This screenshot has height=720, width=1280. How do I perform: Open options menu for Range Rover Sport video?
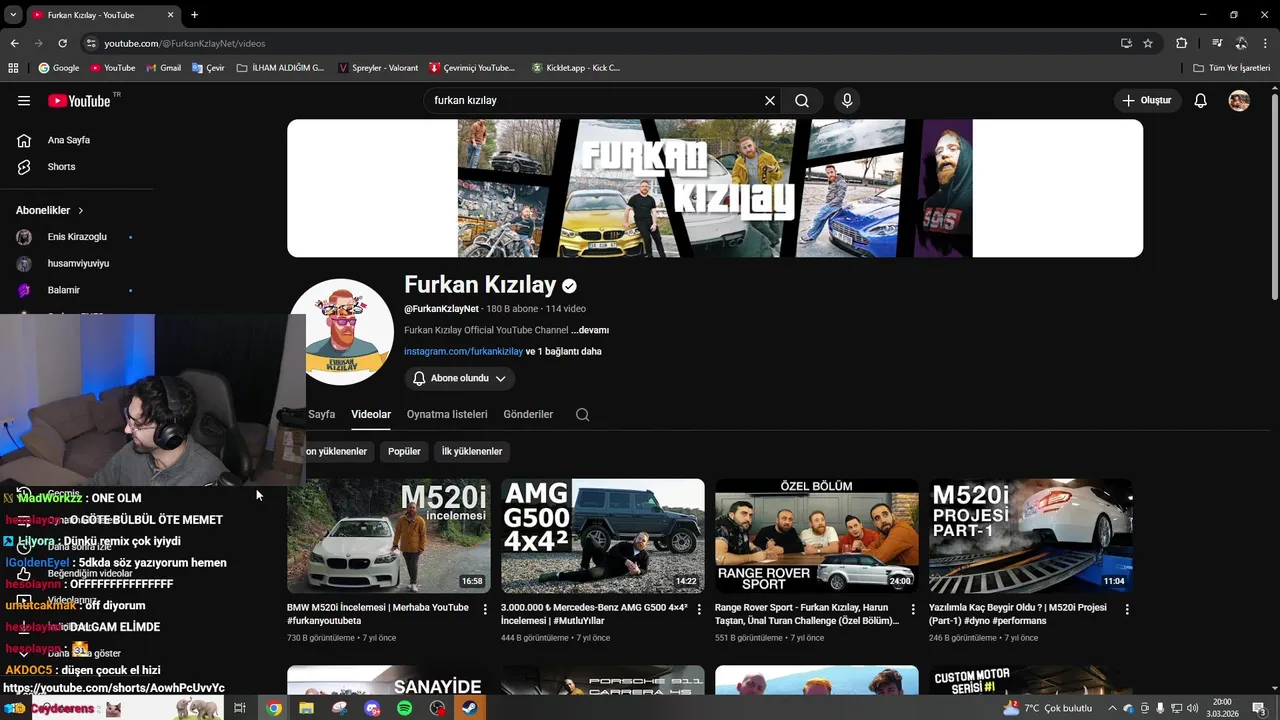(913, 609)
